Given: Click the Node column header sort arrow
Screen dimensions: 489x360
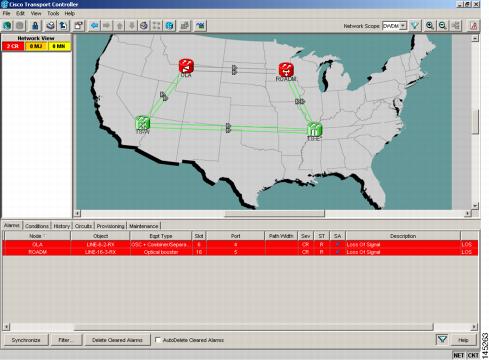Looking at the screenshot, I should tap(45, 236).
